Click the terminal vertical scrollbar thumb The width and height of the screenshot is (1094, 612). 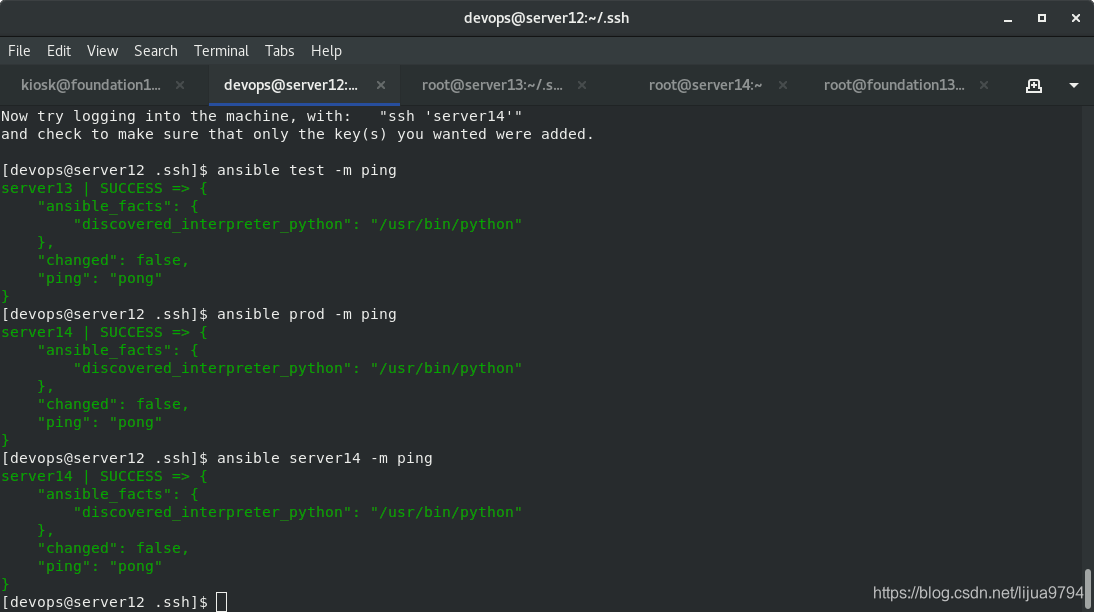1088,590
